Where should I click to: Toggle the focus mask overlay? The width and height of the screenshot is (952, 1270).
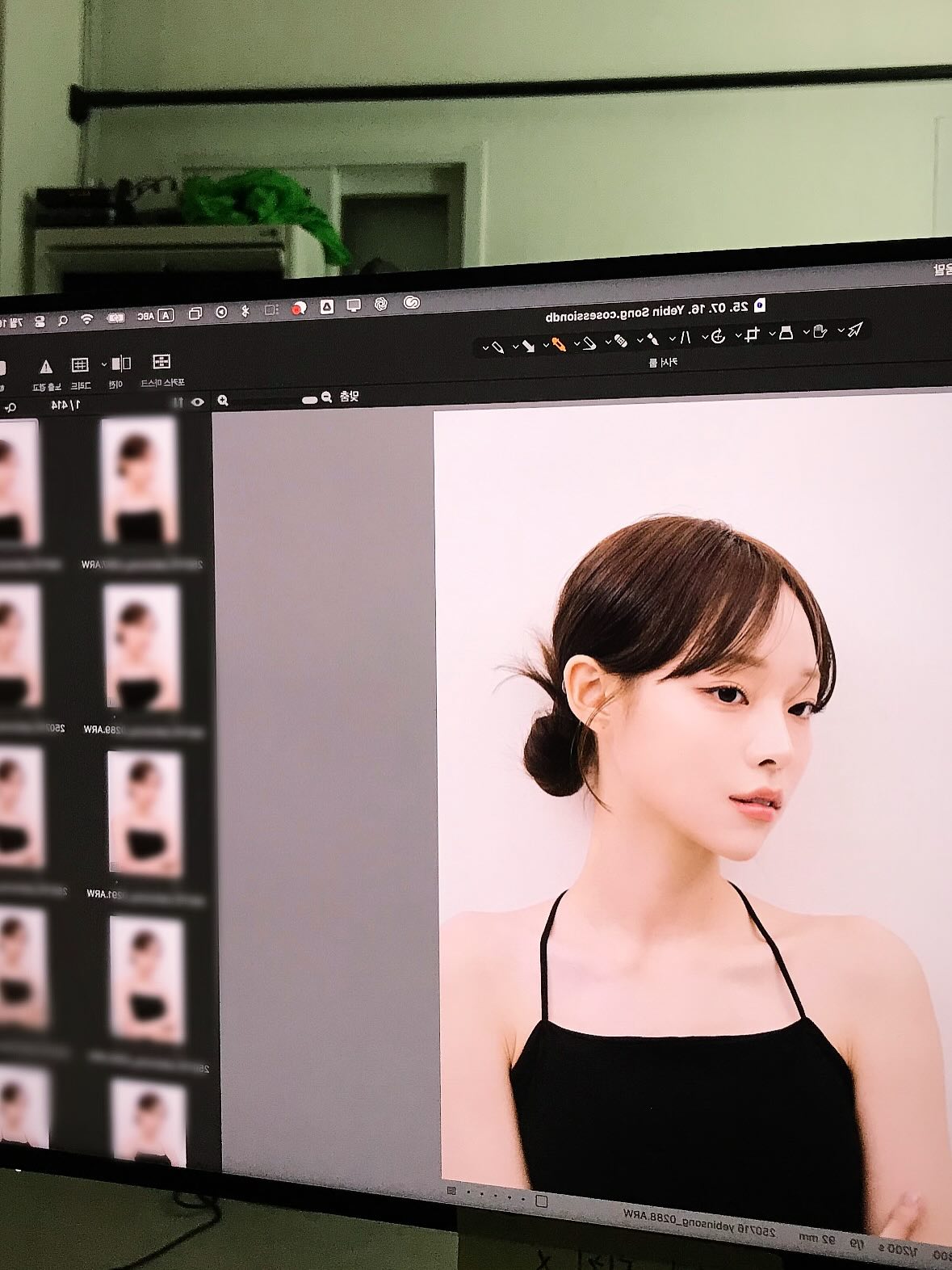[x=161, y=362]
